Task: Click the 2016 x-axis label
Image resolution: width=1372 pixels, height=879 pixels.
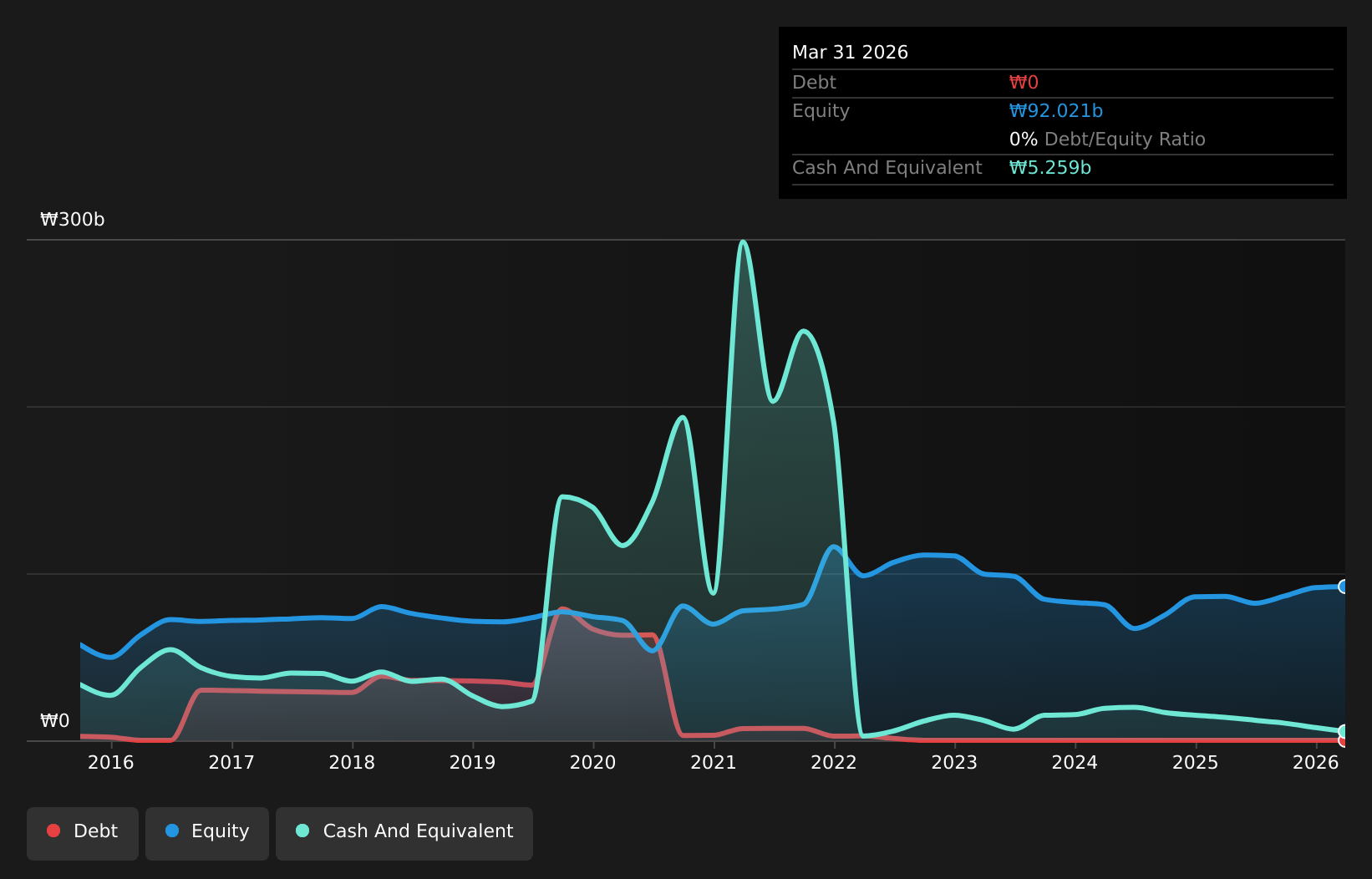Action: pos(111,762)
